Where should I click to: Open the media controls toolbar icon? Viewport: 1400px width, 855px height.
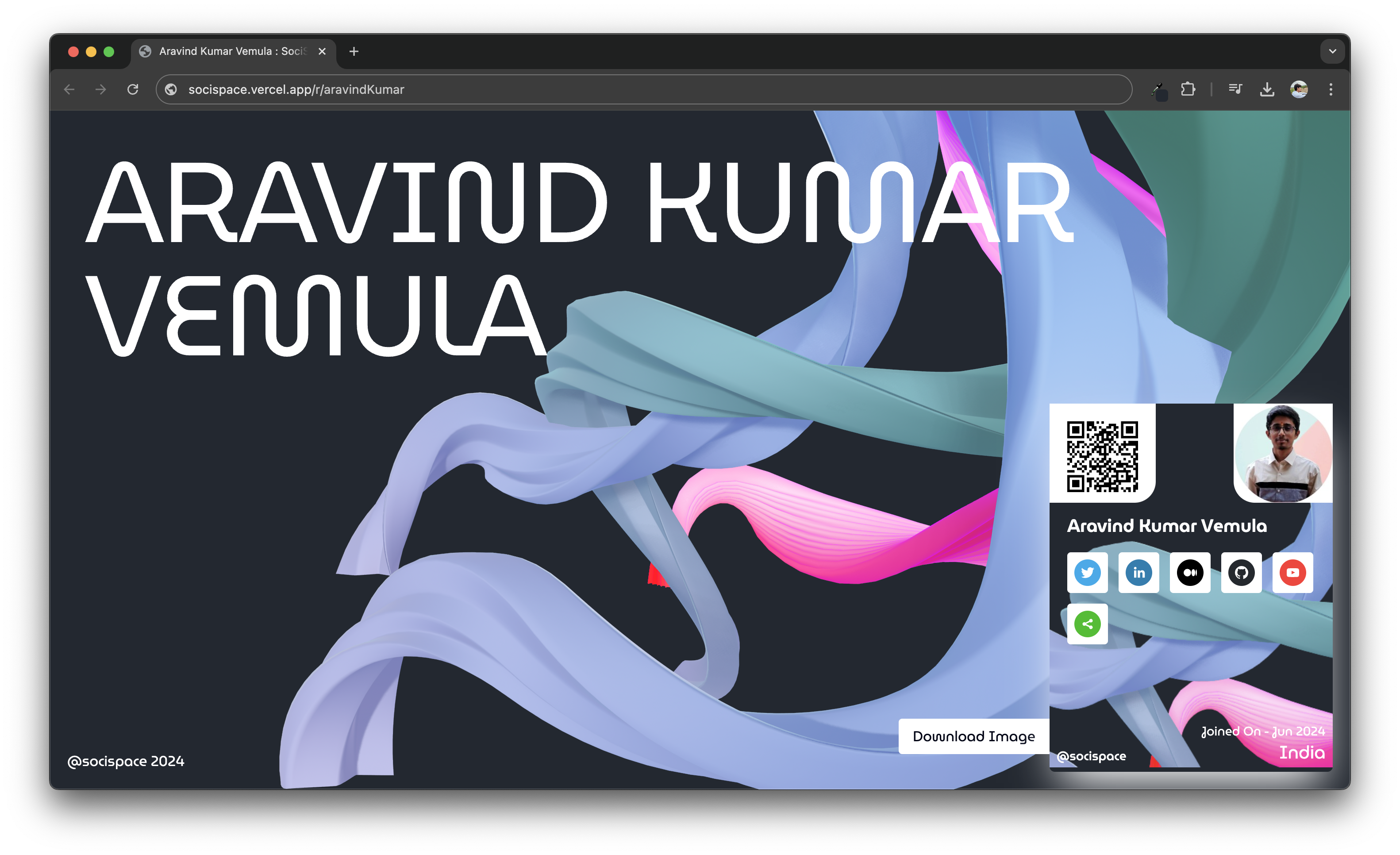[x=1235, y=89]
